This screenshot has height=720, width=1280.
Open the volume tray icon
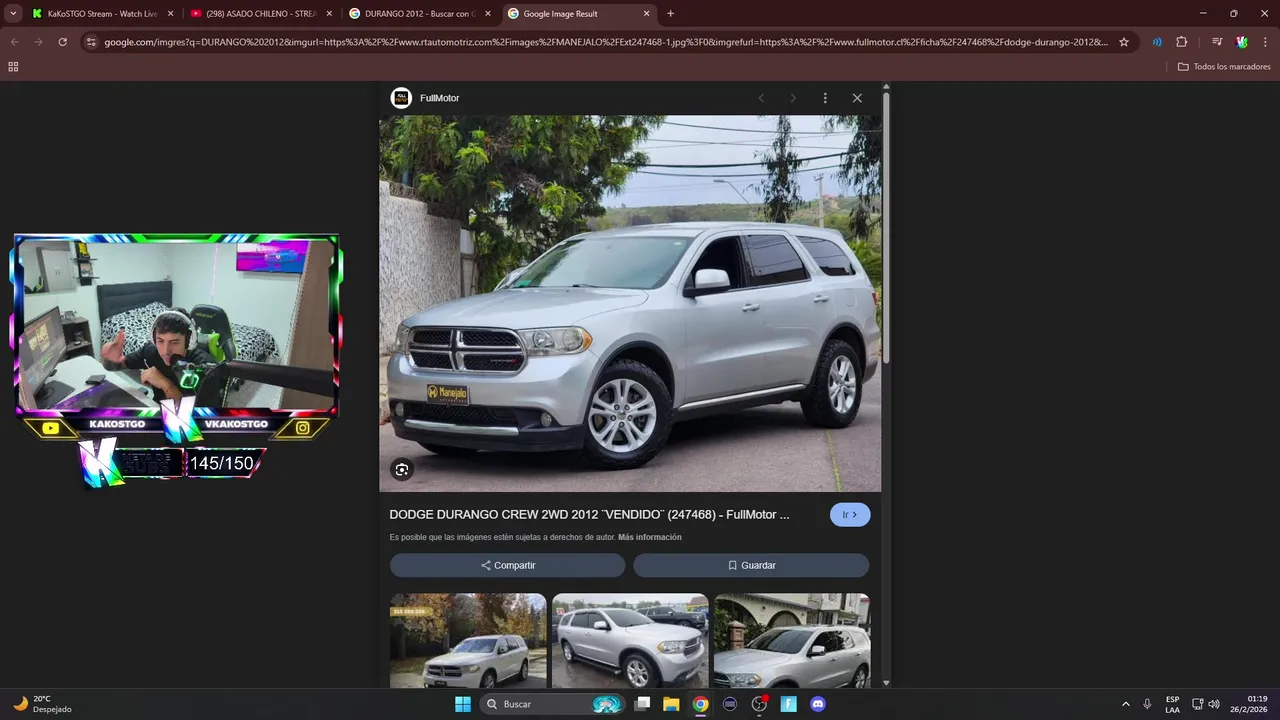coord(1214,704)
